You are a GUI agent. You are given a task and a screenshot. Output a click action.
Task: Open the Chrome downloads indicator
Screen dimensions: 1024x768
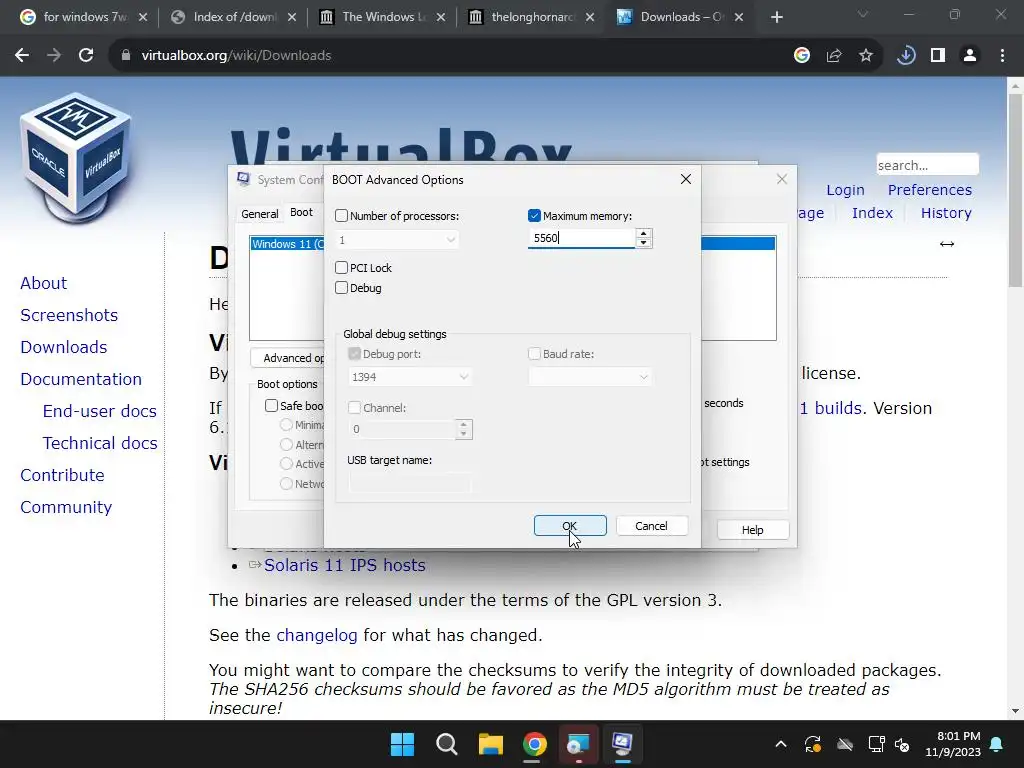pyautogui.click(x=906, y=56)
